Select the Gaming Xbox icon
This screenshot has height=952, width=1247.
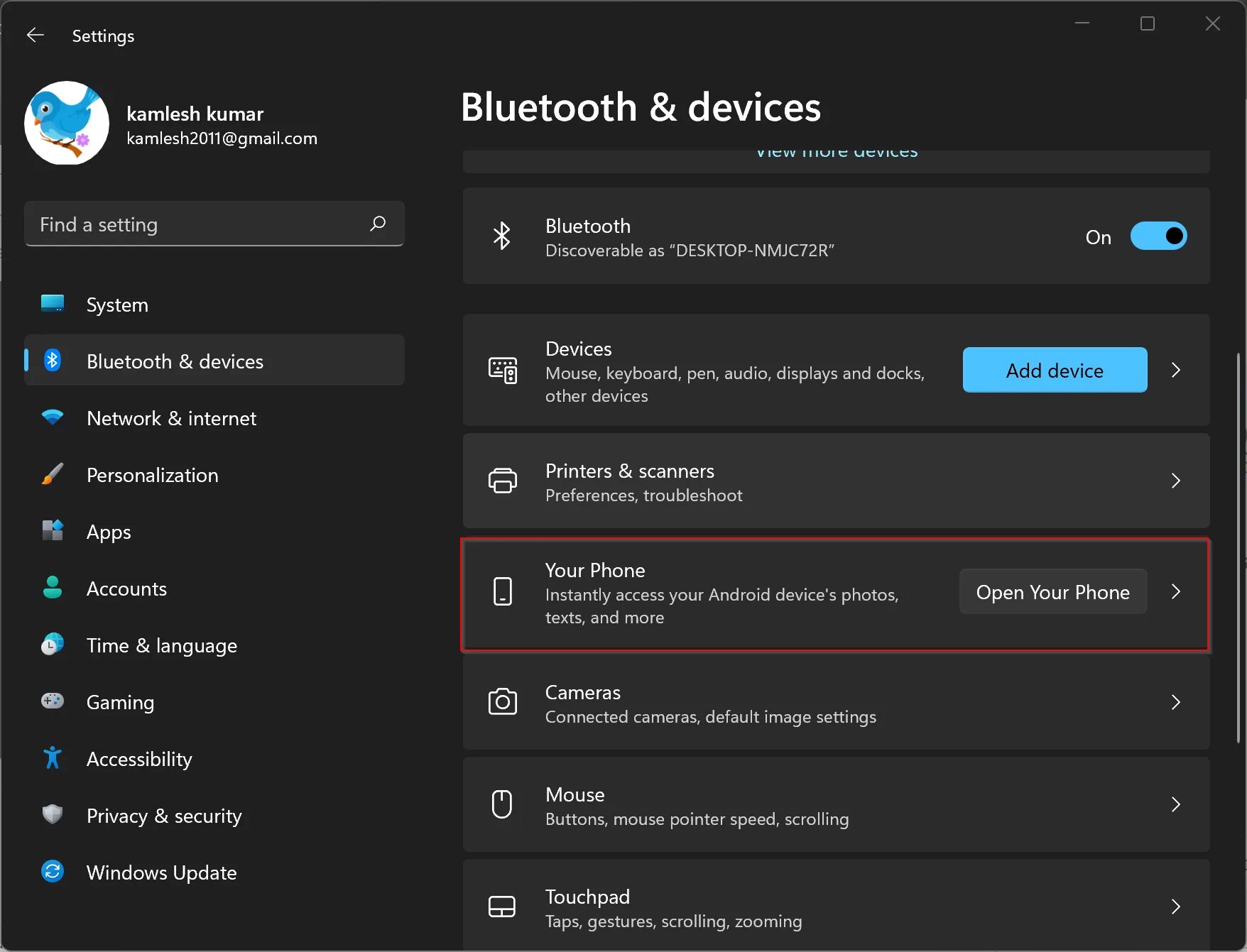coord(52,701)
